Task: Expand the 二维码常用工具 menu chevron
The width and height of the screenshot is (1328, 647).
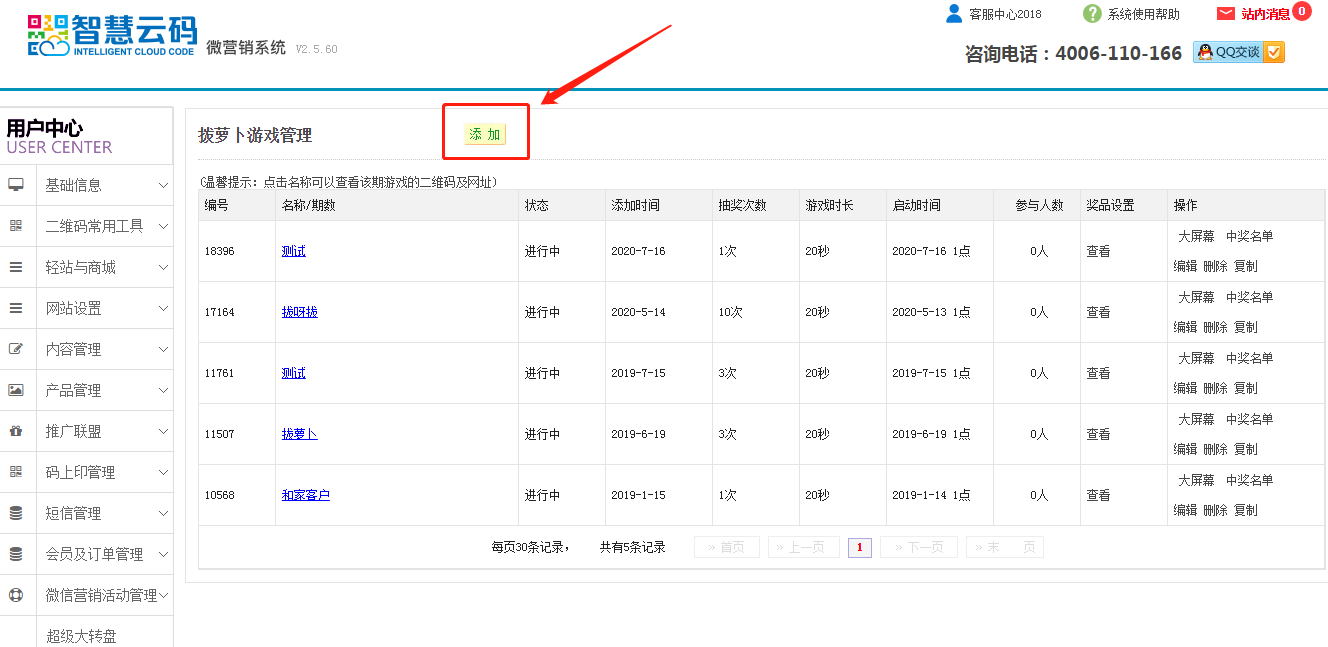Action: (x=163, y=226)
